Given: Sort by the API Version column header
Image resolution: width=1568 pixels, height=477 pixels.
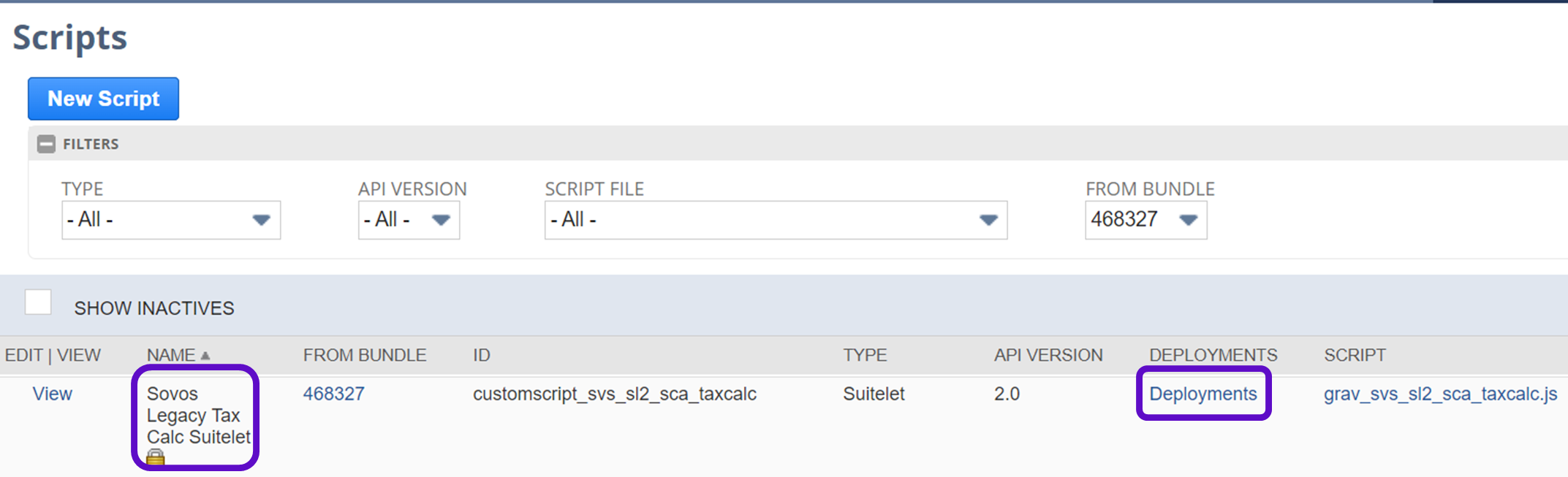Looking at the screenshot, I should pyautogui.click(x=1048, y=355).
